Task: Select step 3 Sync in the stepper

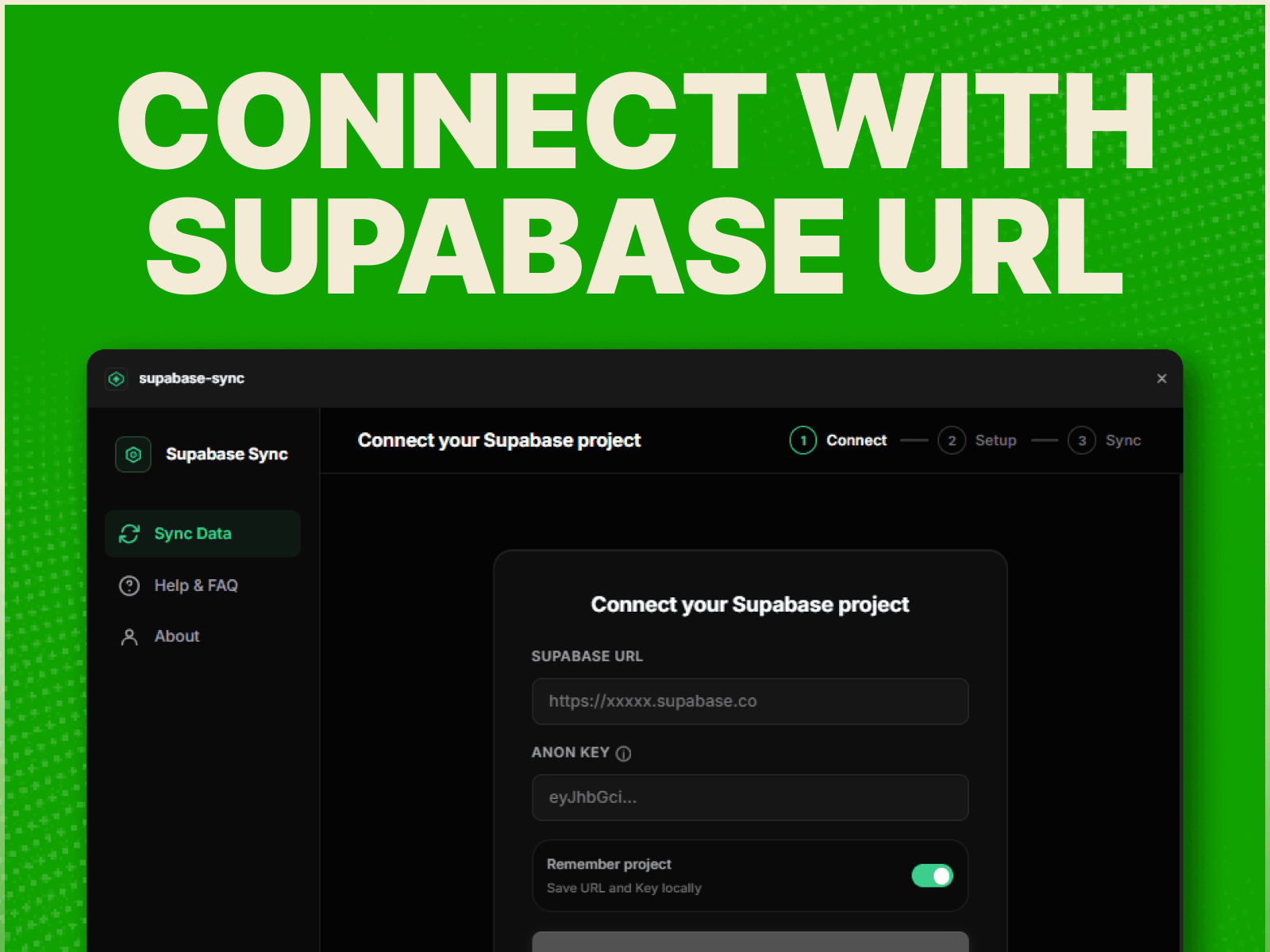Action: [1104, 440]
